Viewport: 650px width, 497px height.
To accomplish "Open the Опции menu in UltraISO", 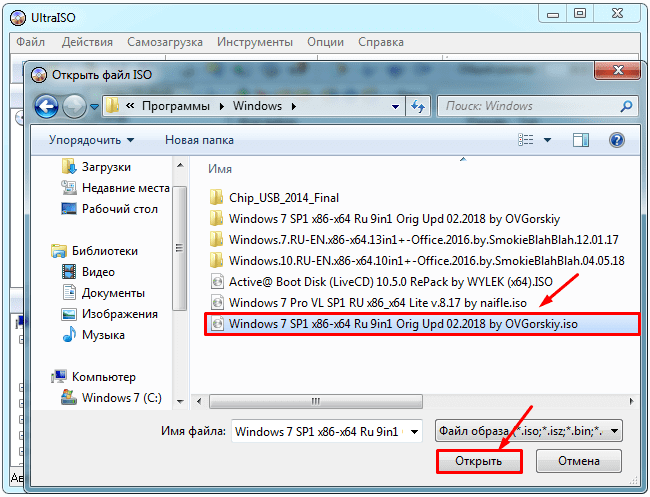I will [x=325, y=42].
